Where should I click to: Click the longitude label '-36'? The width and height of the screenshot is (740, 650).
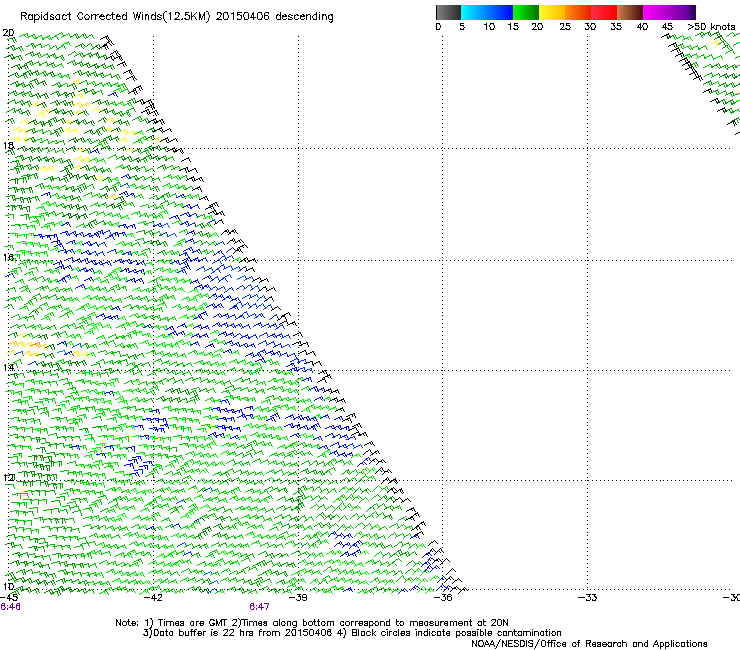click(x=442, y=598)
